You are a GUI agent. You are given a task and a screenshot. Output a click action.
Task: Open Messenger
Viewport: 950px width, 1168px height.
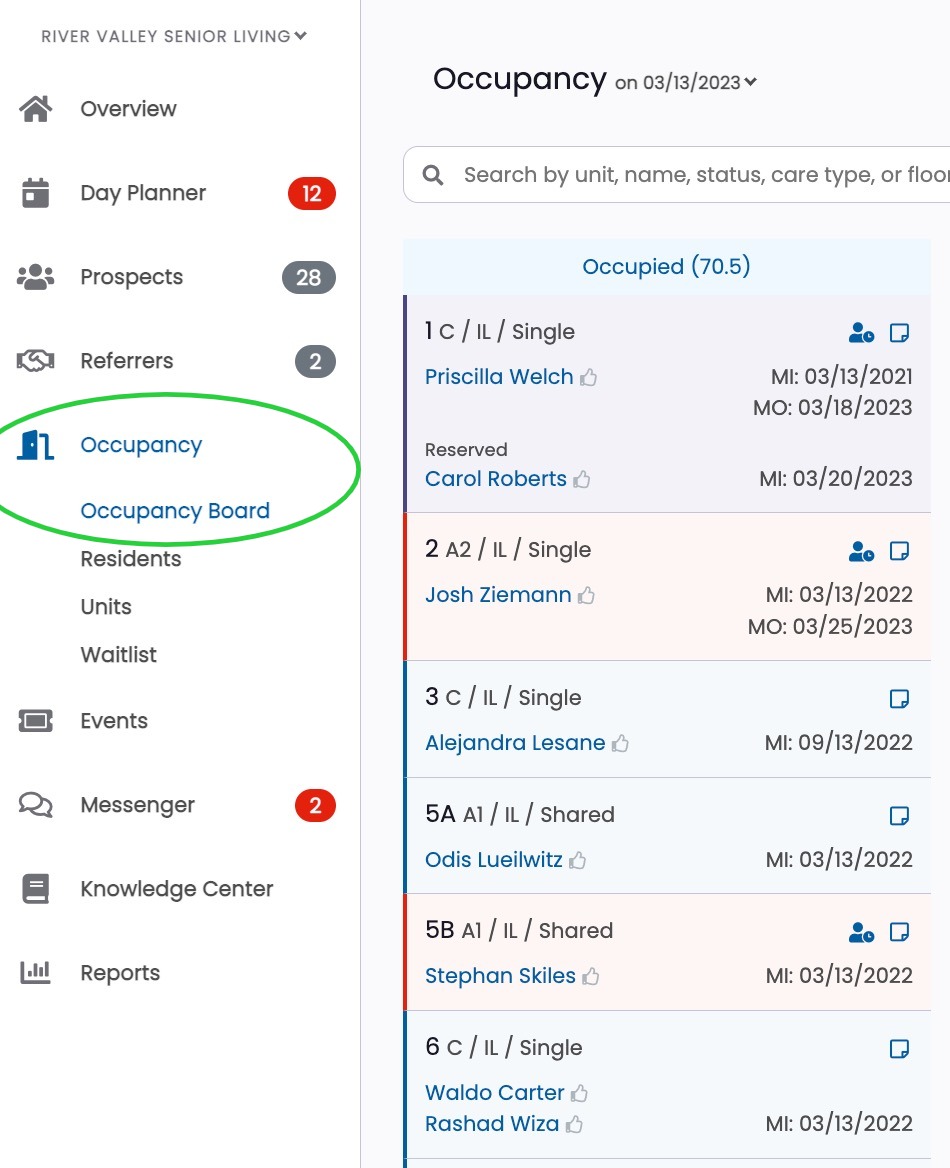(137, 805)
